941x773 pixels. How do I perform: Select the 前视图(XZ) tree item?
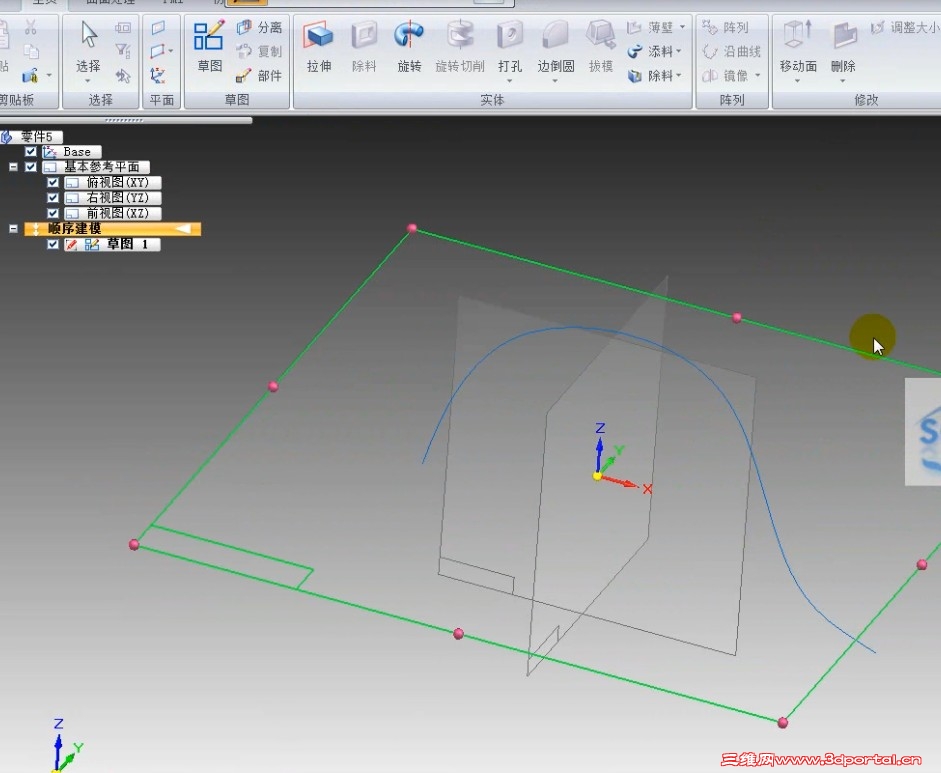tap(113, 213)
